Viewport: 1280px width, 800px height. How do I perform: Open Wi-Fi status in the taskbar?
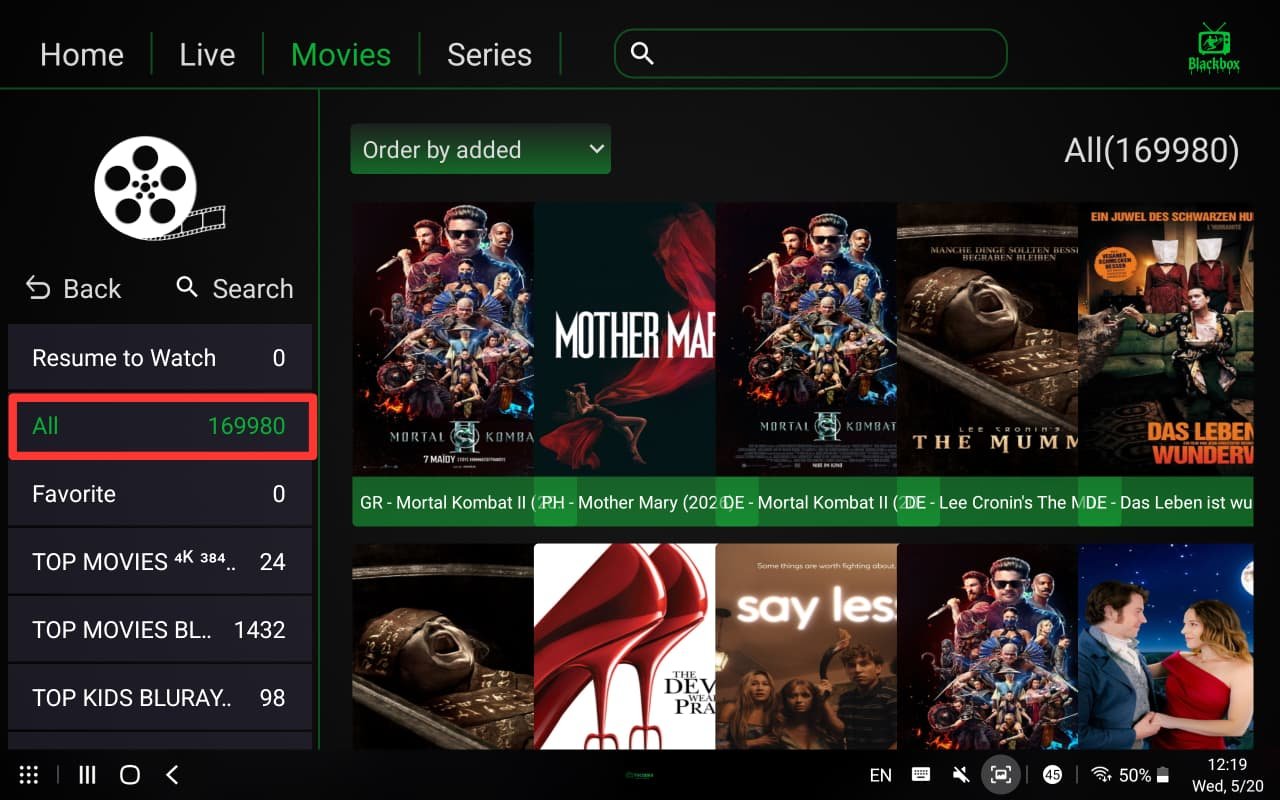(1101, 775)
